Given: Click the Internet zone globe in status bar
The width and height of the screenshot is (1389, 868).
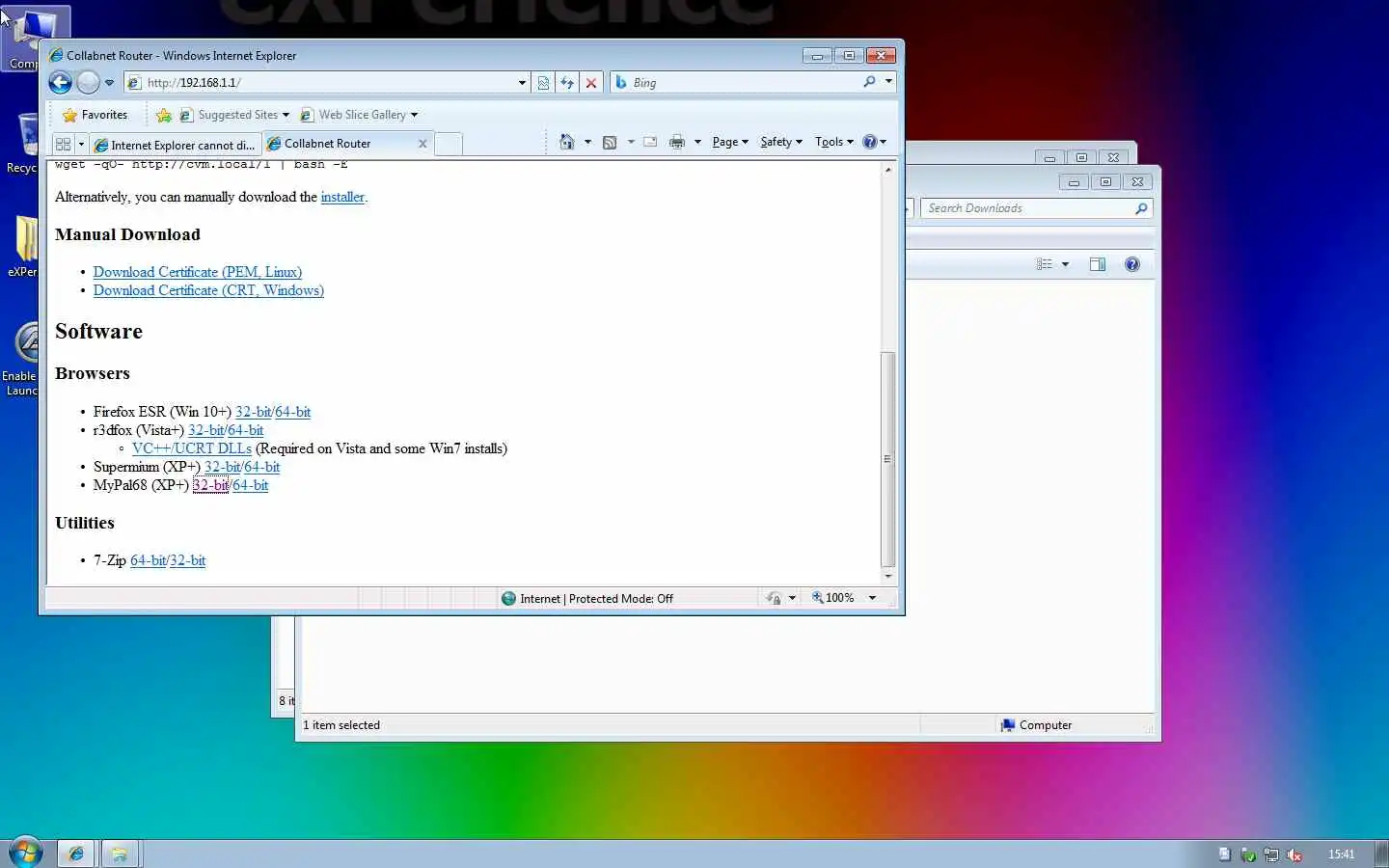Looking at the screenshot, I should [x=509, y=598].
